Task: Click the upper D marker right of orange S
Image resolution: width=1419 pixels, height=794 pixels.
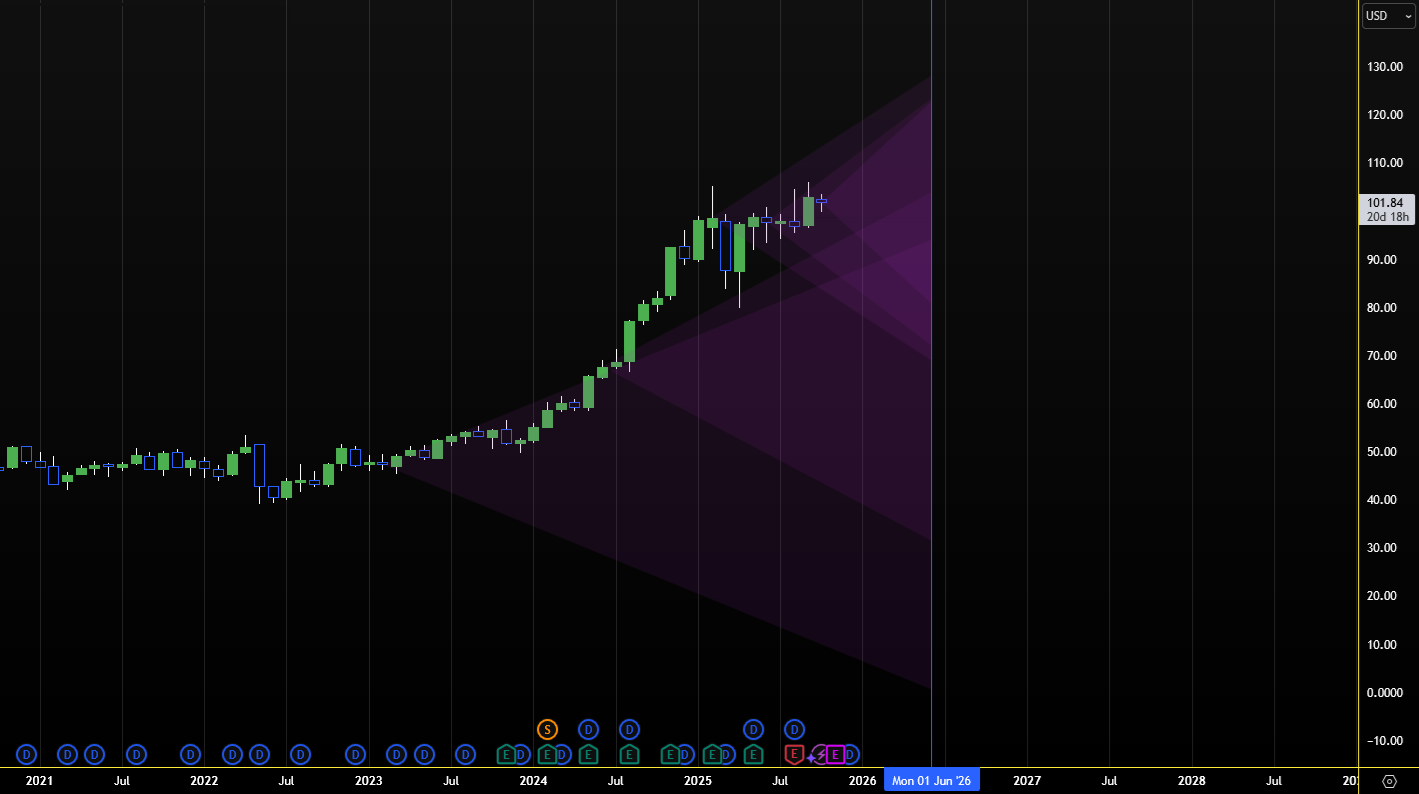Action: click(588, 729)
